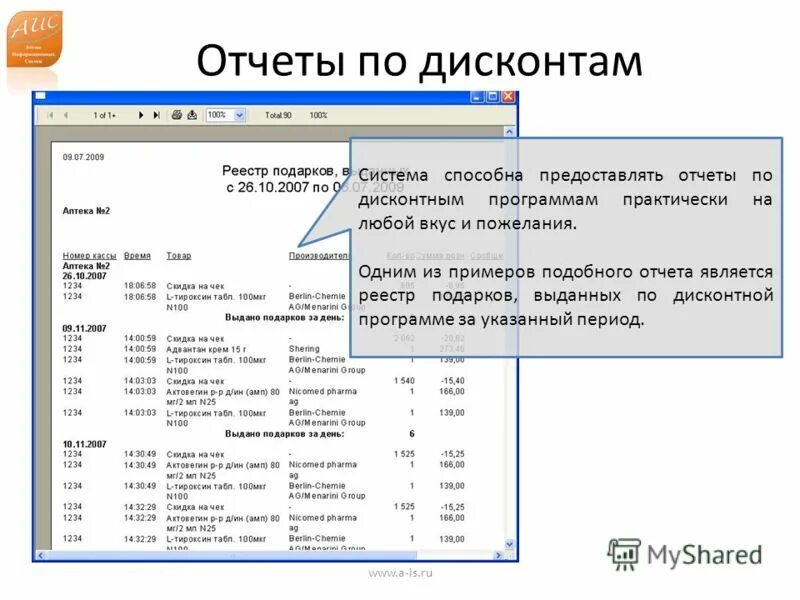Expand the 100% scale combo box arrow
Viewport: 800px width, 600px height.
point(239,115)
